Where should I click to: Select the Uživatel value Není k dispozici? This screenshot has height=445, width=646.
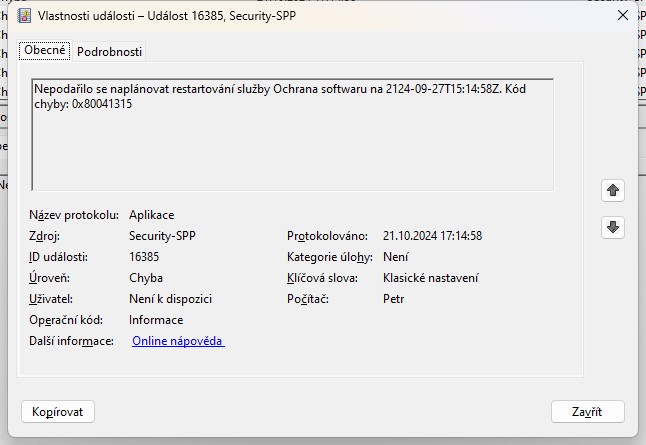(x=170, y=299)
